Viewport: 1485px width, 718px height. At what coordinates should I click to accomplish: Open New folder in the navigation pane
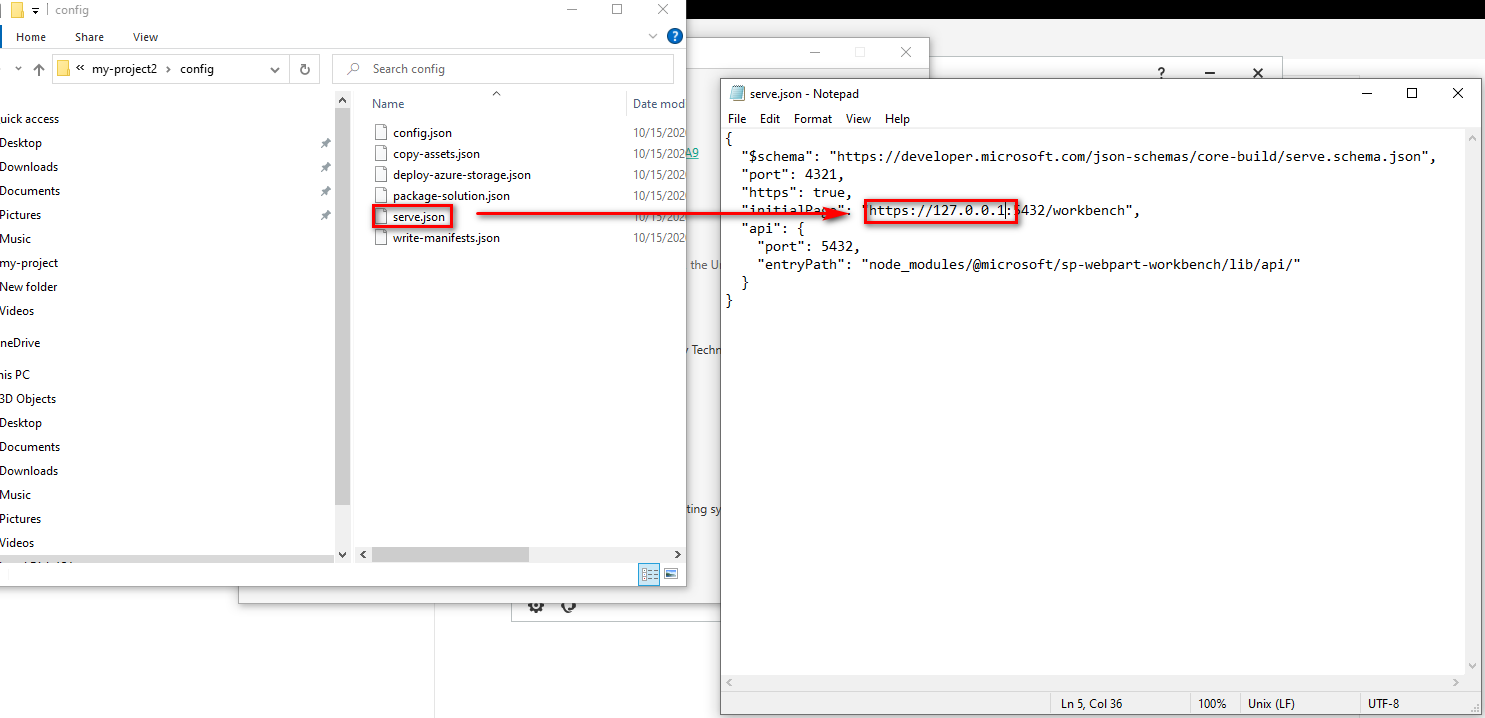coord(29,287)
